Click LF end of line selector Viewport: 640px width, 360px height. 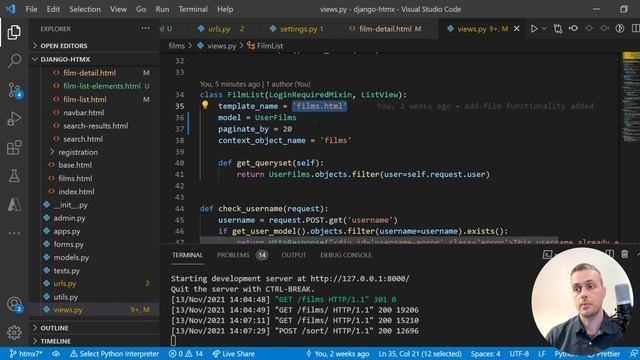[x=542, y=353]
